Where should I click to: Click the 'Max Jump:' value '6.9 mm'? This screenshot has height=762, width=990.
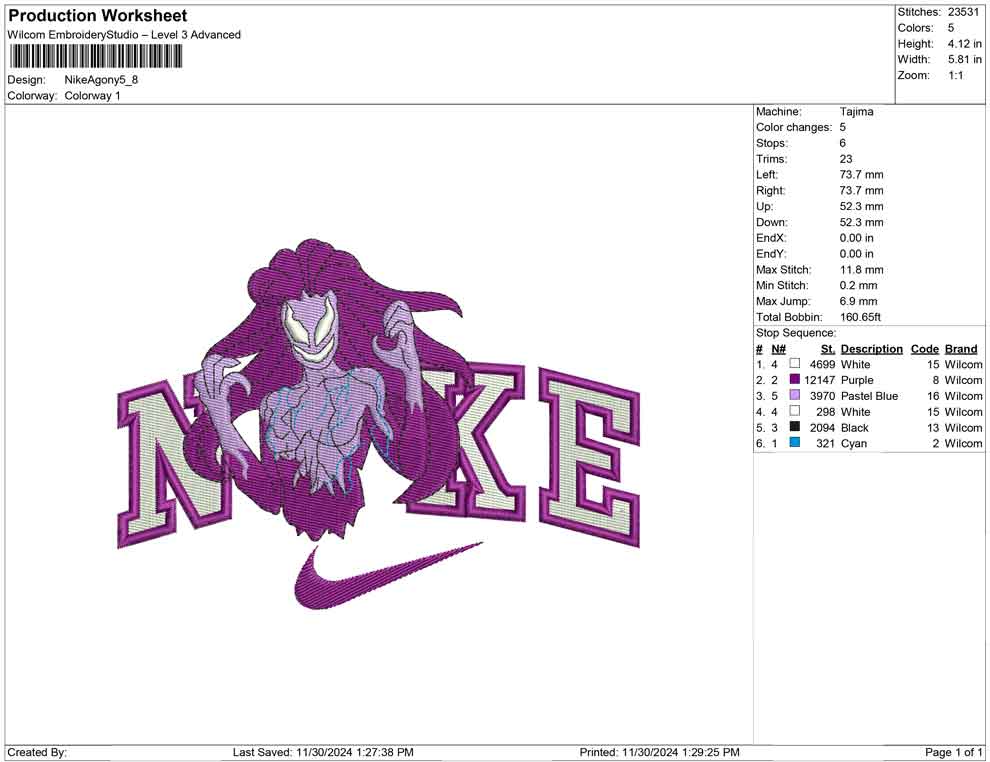(x=858, y=301)
